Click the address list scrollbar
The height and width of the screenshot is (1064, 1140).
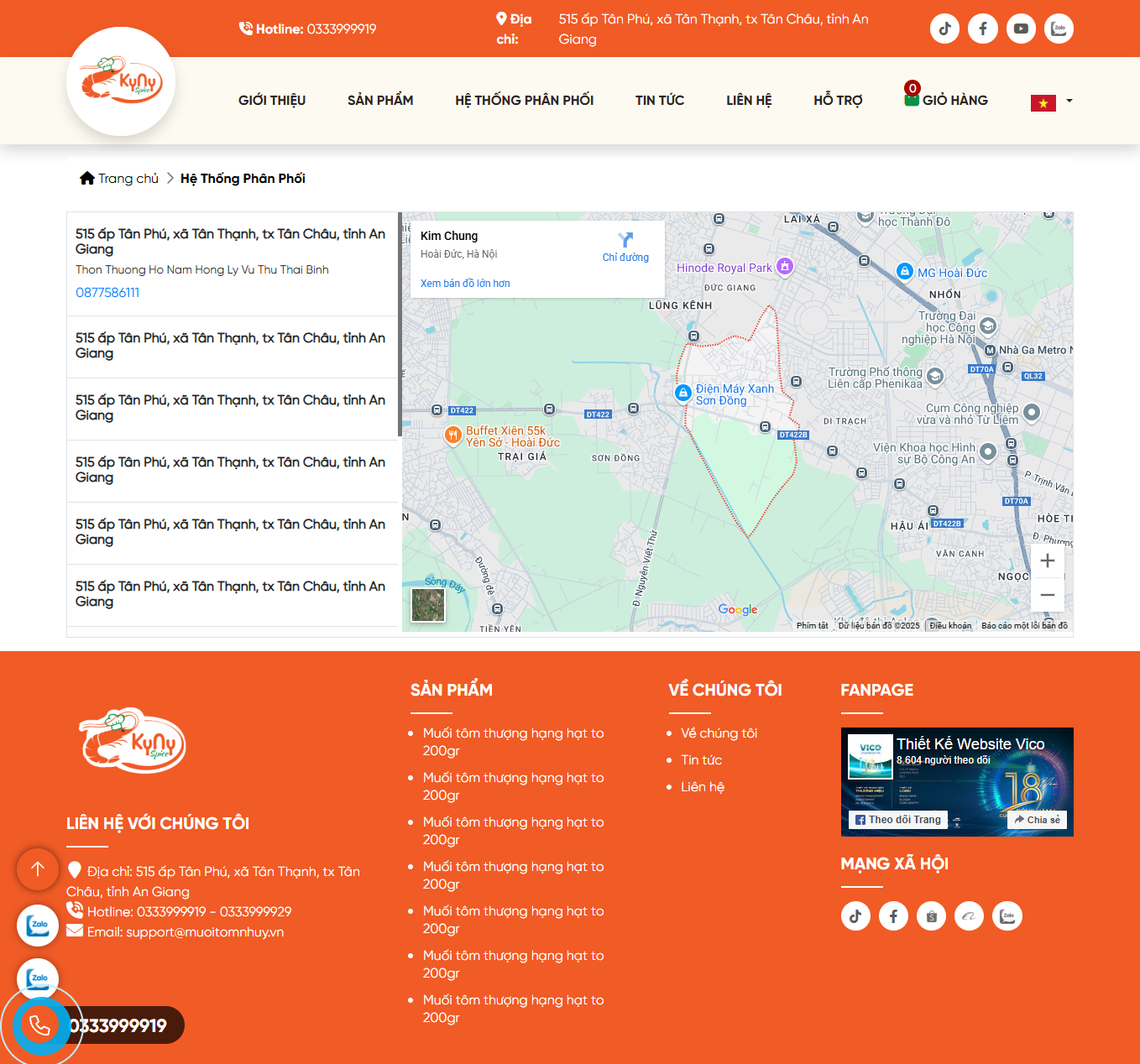click(400, 324)
